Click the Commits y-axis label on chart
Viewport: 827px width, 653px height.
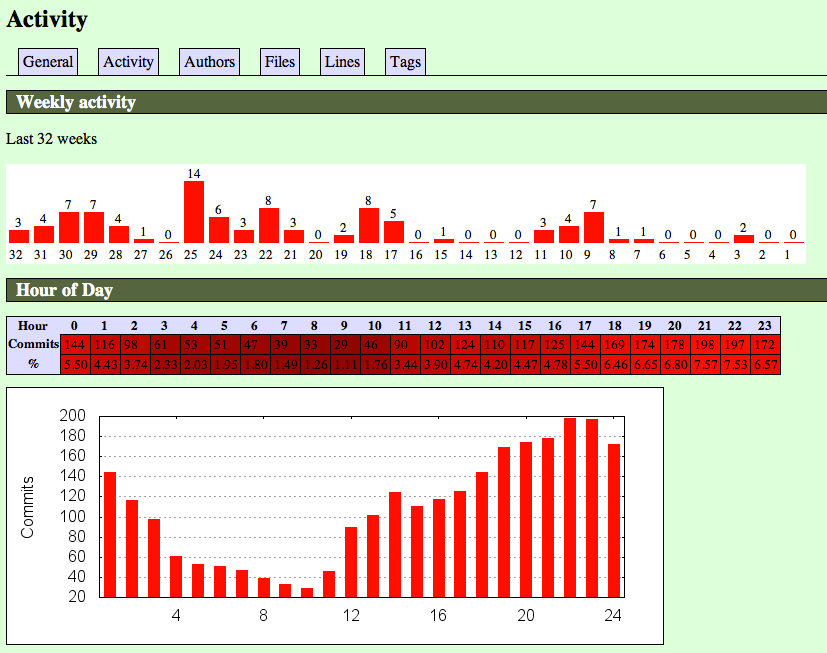click(x=27, y=507)
